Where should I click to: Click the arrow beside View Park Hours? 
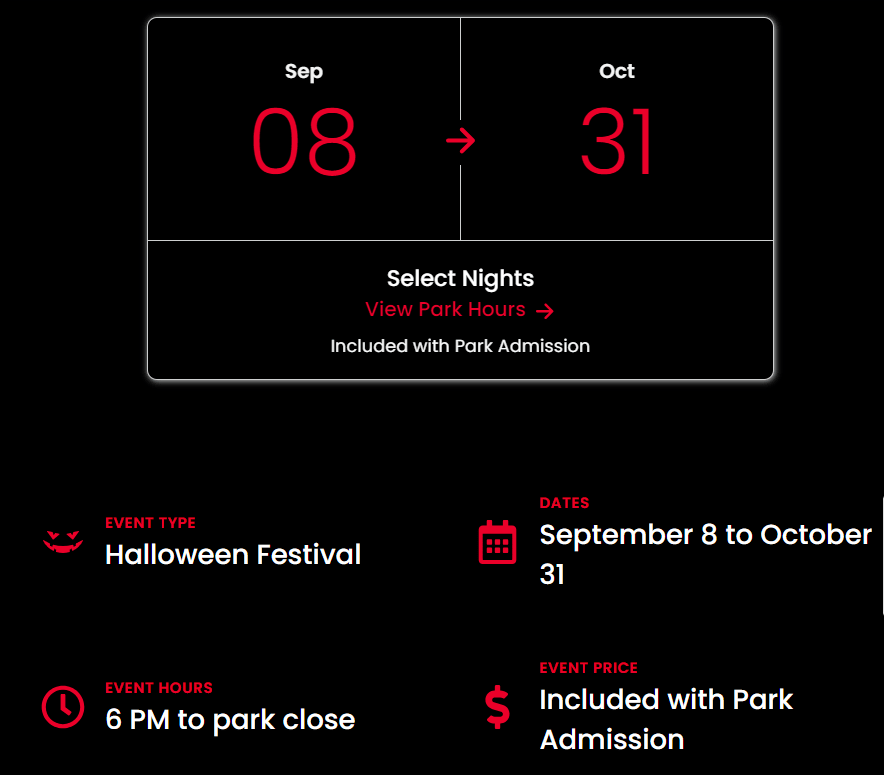pyautogui.click(x=544, y=311)
